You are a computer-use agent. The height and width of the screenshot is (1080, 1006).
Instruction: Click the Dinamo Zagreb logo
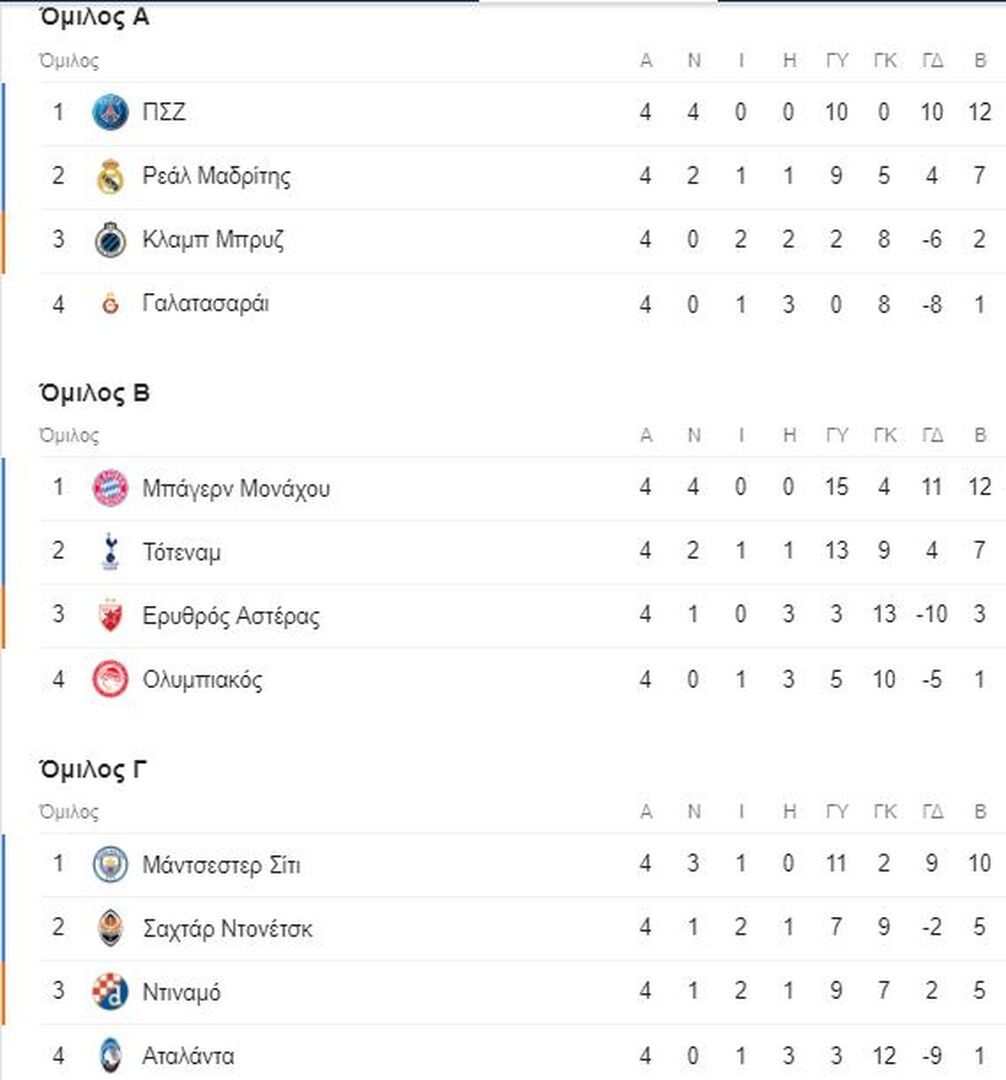[x=110, y=992]
